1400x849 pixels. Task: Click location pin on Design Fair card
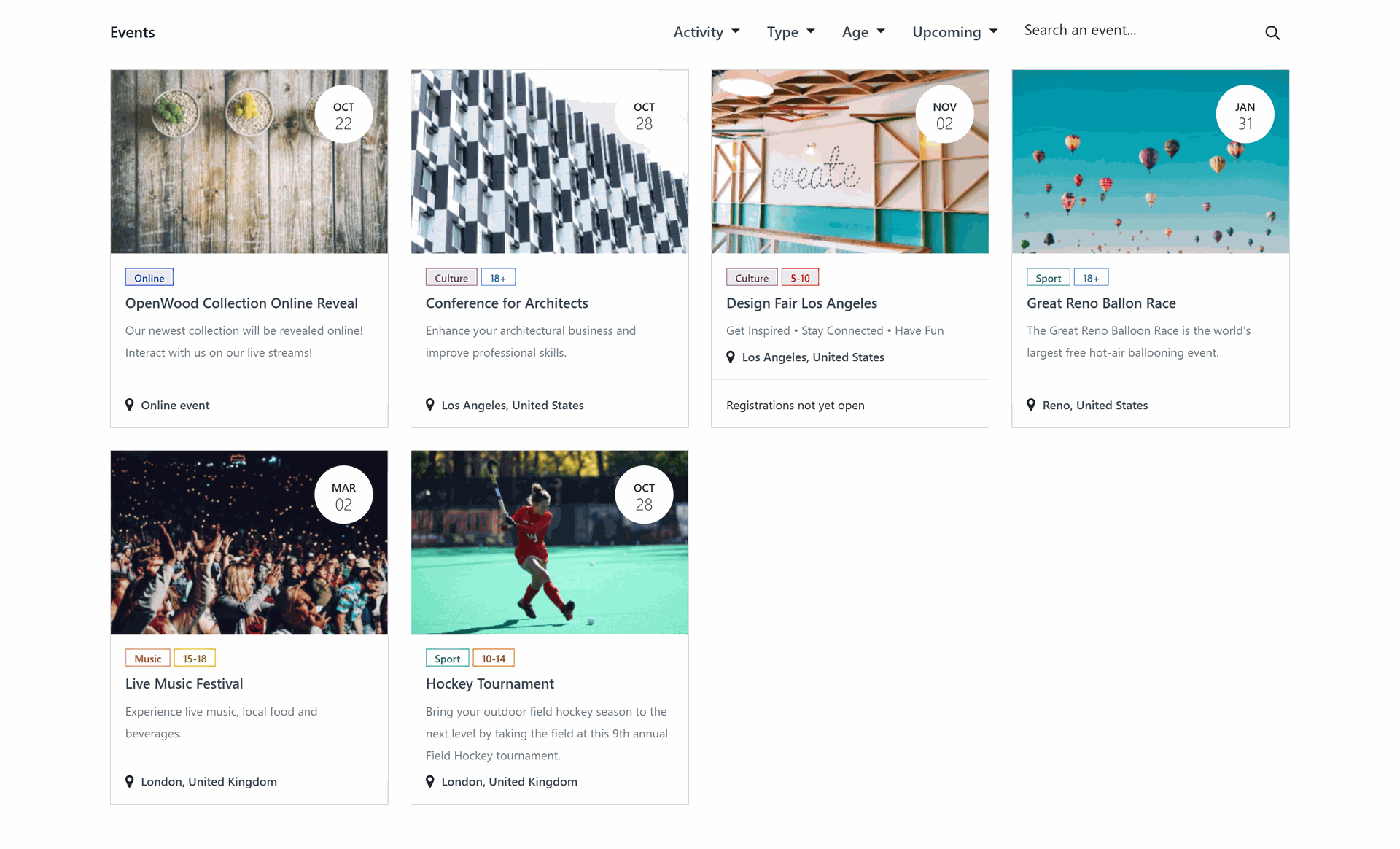tap(731, 357)
